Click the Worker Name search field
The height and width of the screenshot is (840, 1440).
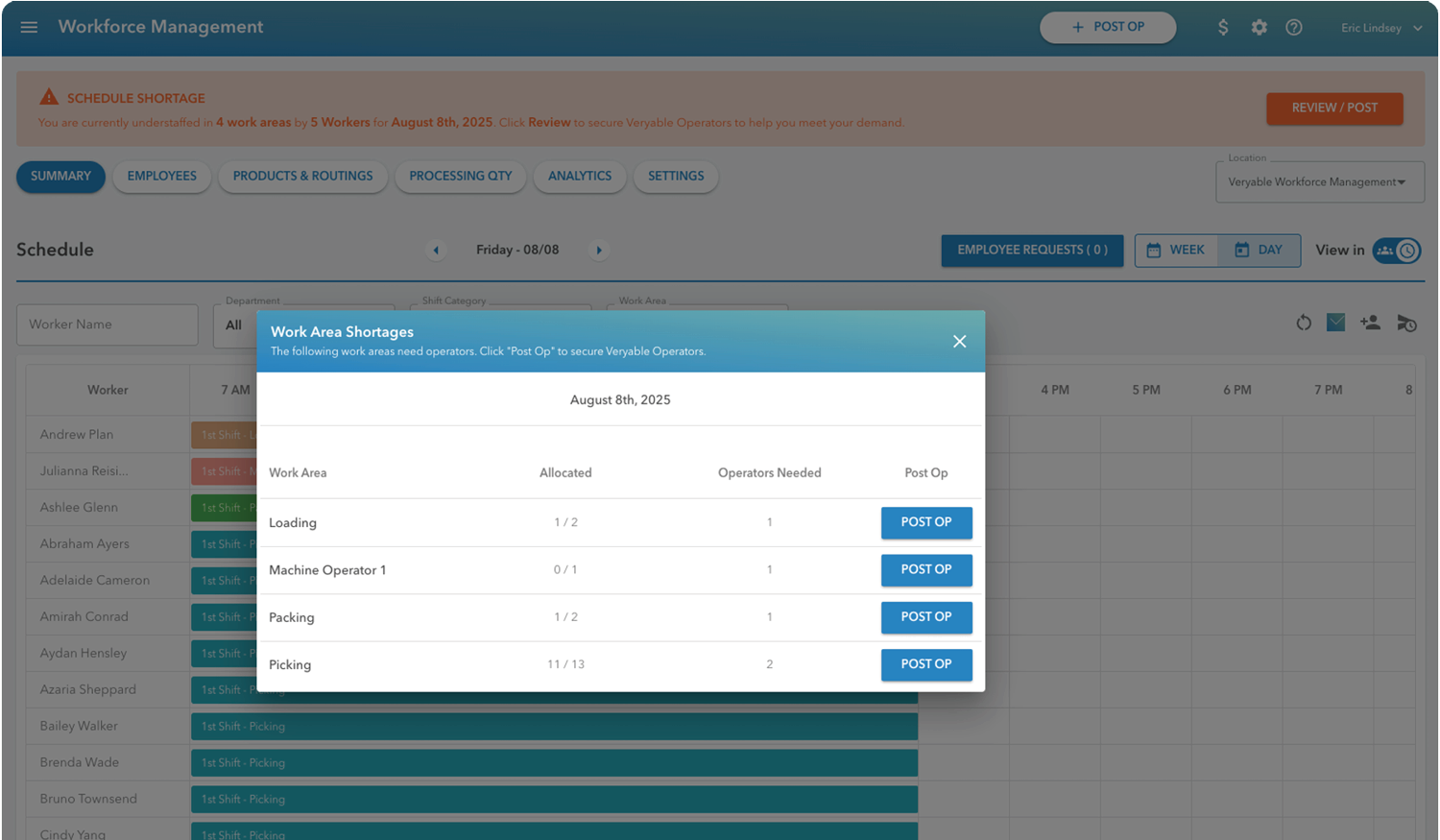pyautogui.click(x=107, y=324)
